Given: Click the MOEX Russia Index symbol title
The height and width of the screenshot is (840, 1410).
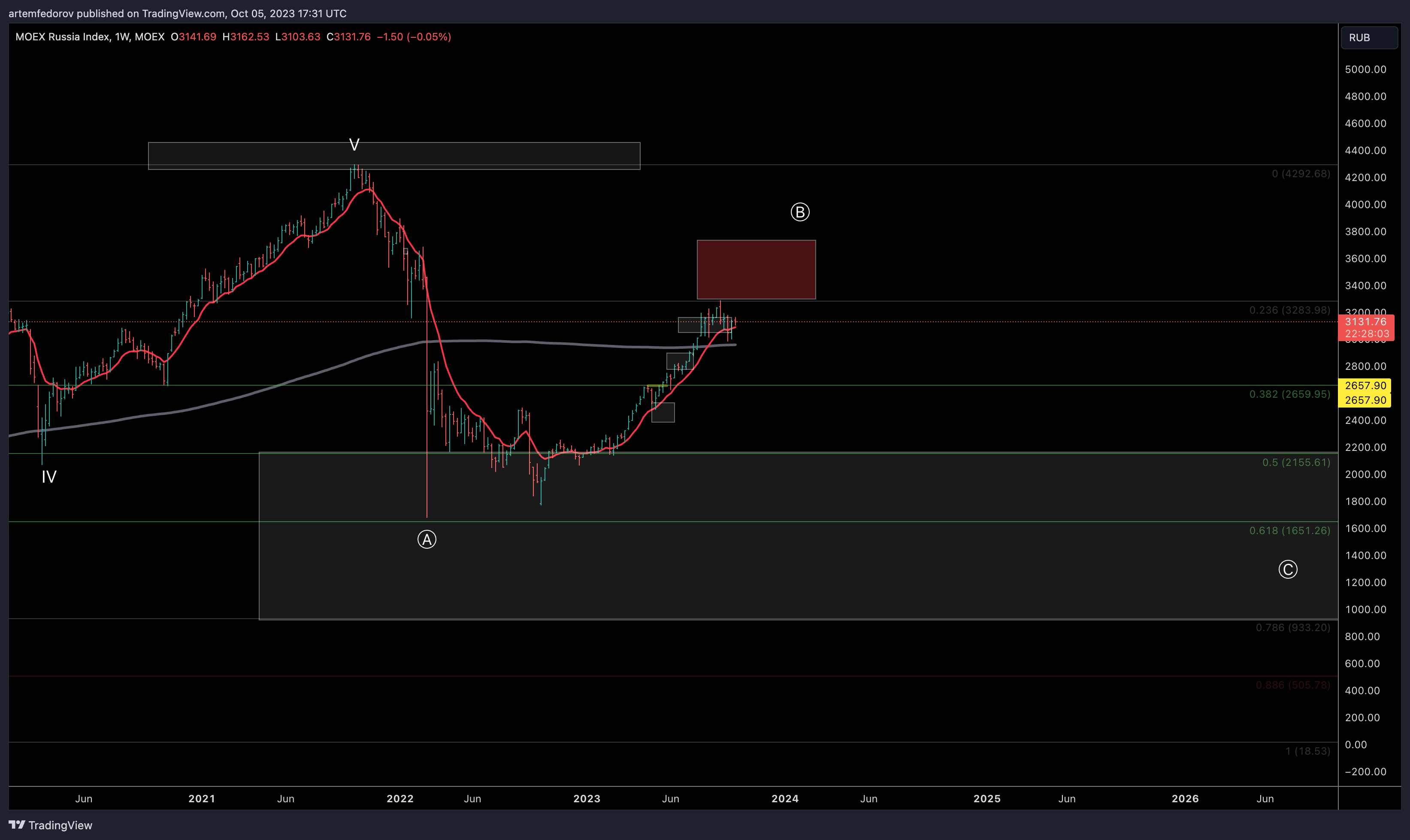Looking at the screenshot, I should (x=90, y=37).
